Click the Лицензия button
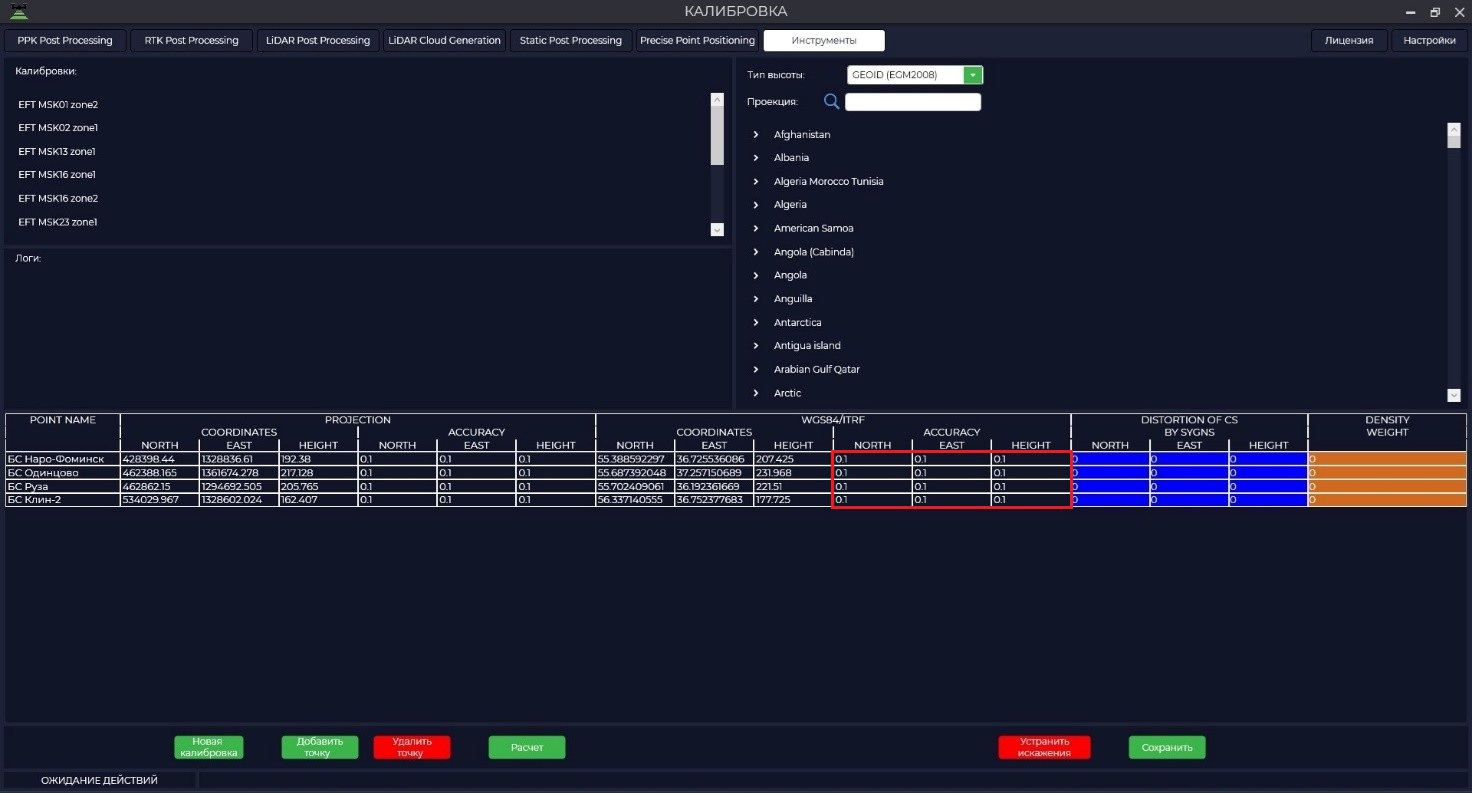 pos(1349,40)
